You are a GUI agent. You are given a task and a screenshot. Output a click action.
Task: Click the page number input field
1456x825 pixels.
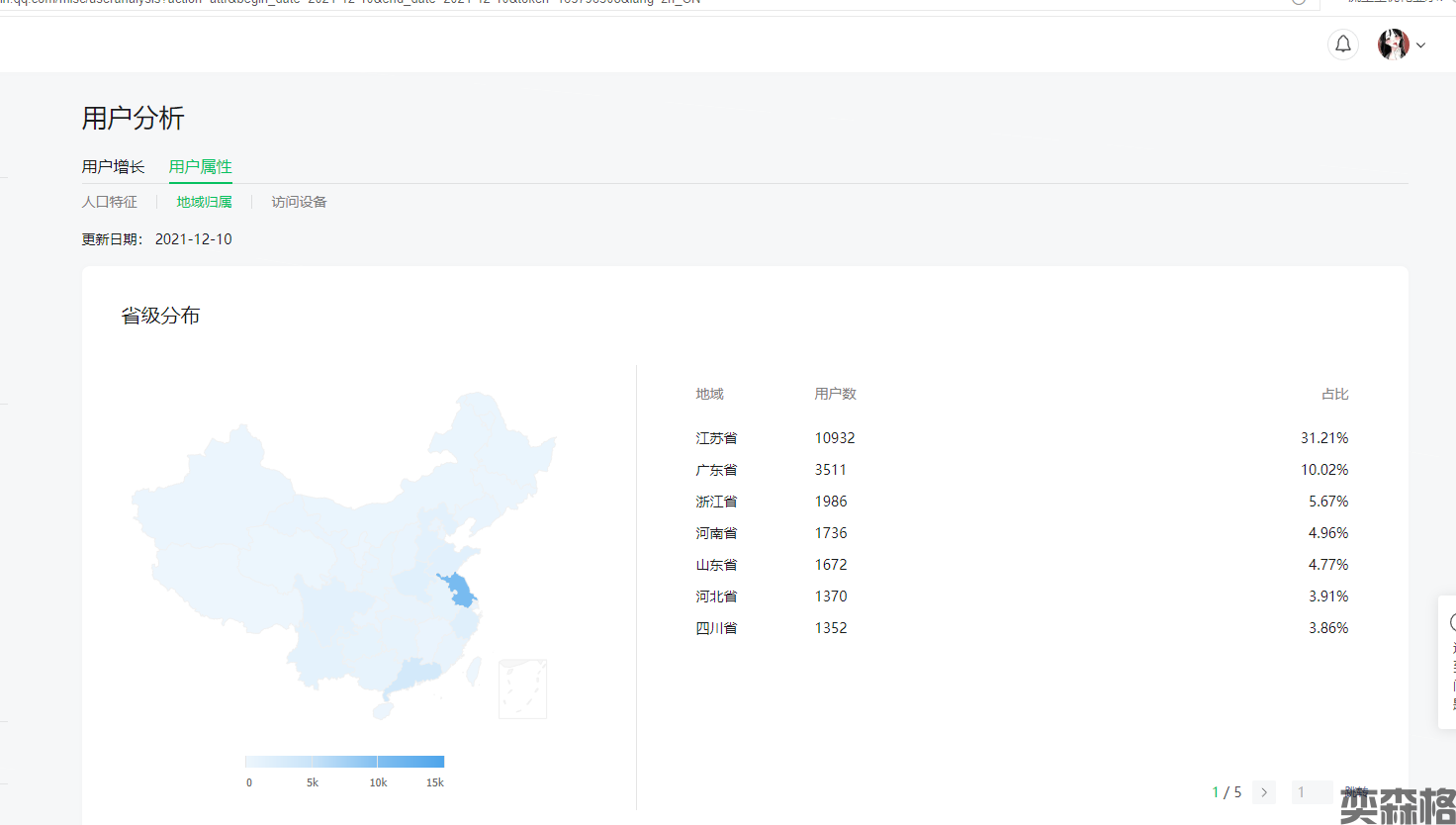[1312, 792]
